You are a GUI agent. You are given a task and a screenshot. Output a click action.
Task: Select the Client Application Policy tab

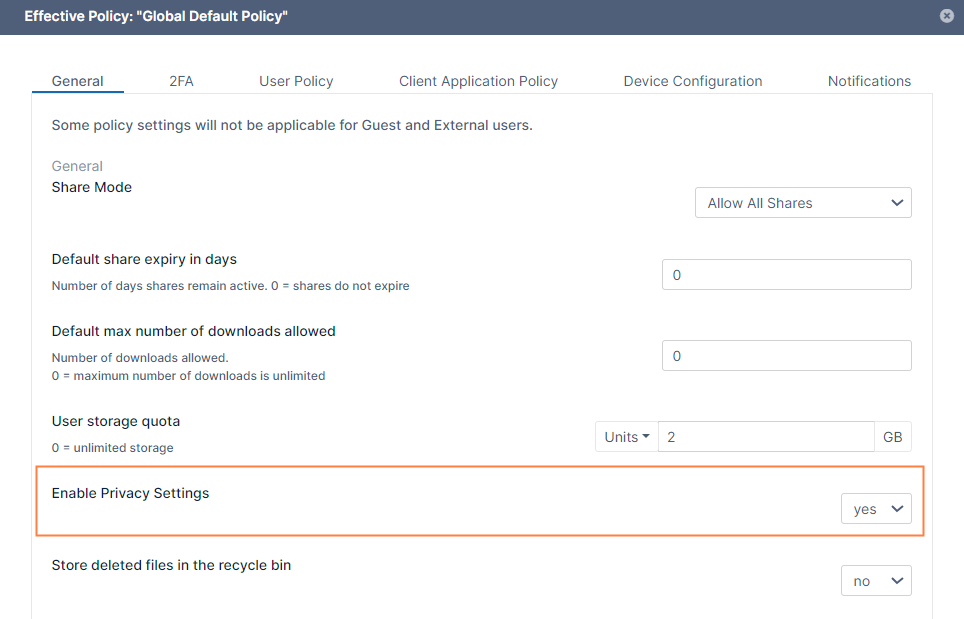coord(478,81)
